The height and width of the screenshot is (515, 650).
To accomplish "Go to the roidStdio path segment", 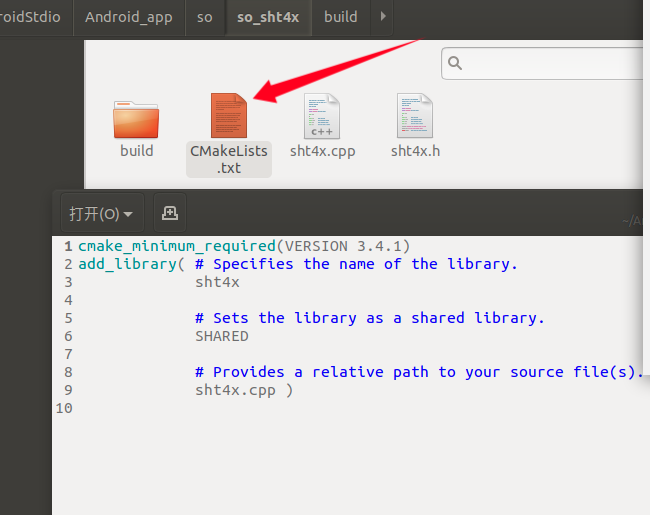I will [x=32, y=17].
